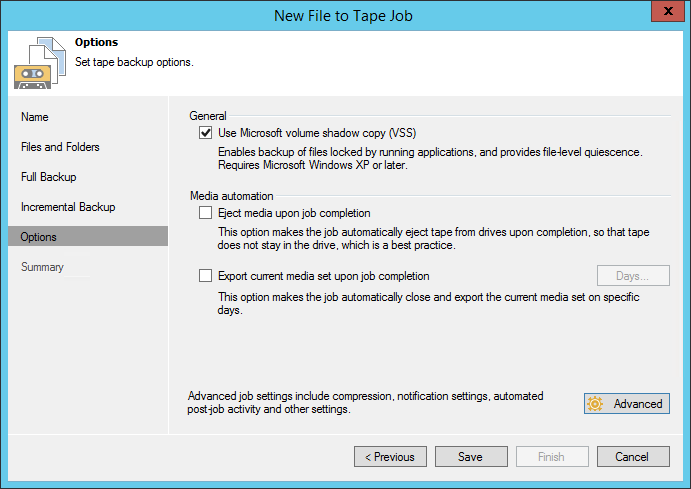The width and height of the screenshot is (691, 489).
Task: Click text 'This option makes the job automatically close'
Action: coord(324,297)
